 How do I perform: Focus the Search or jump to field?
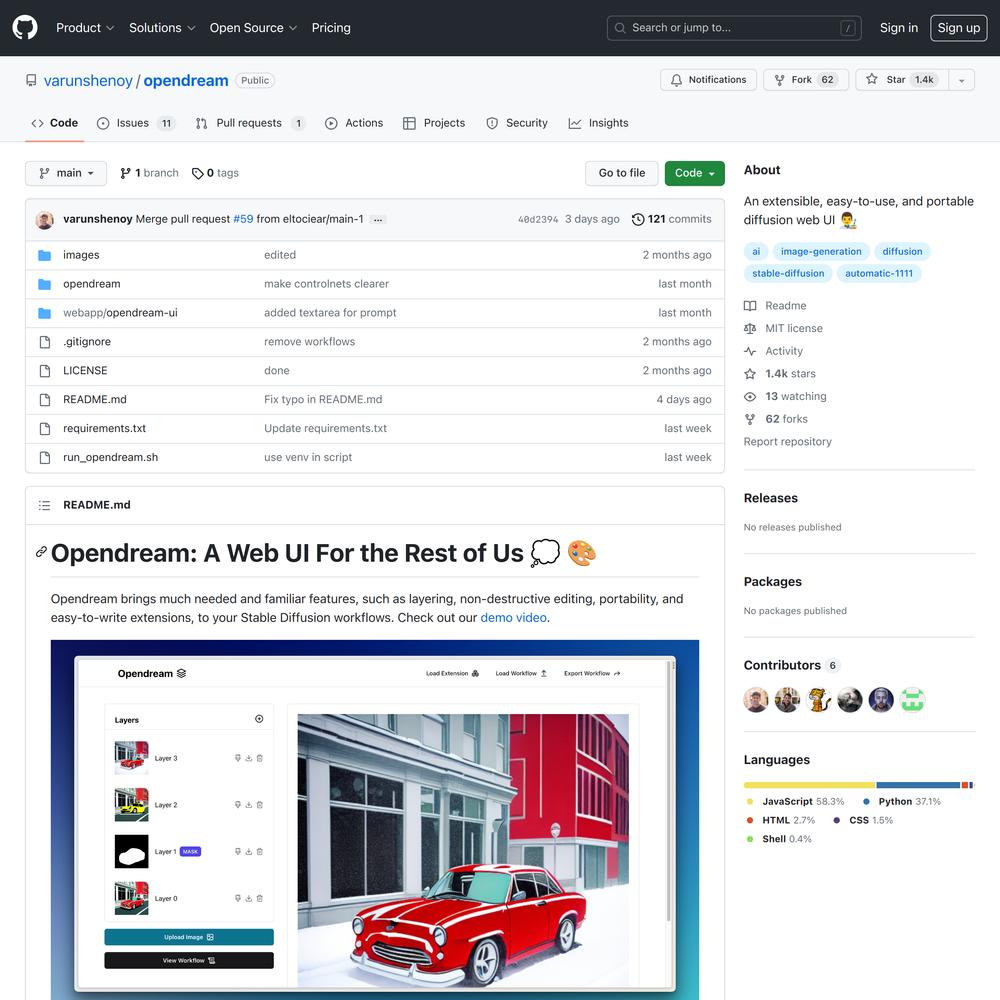tap(734, 27)
